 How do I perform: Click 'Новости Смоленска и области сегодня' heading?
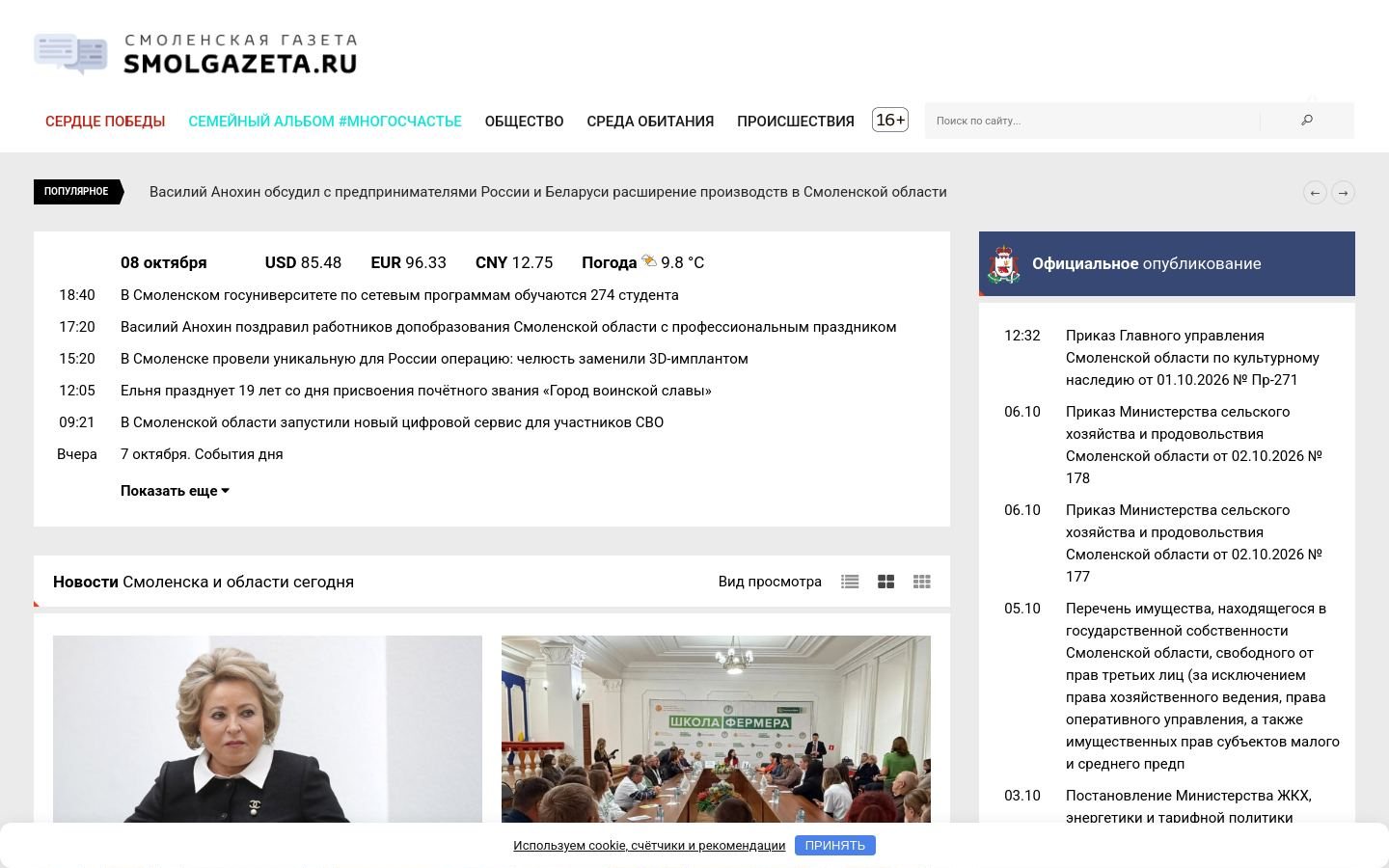204,582
